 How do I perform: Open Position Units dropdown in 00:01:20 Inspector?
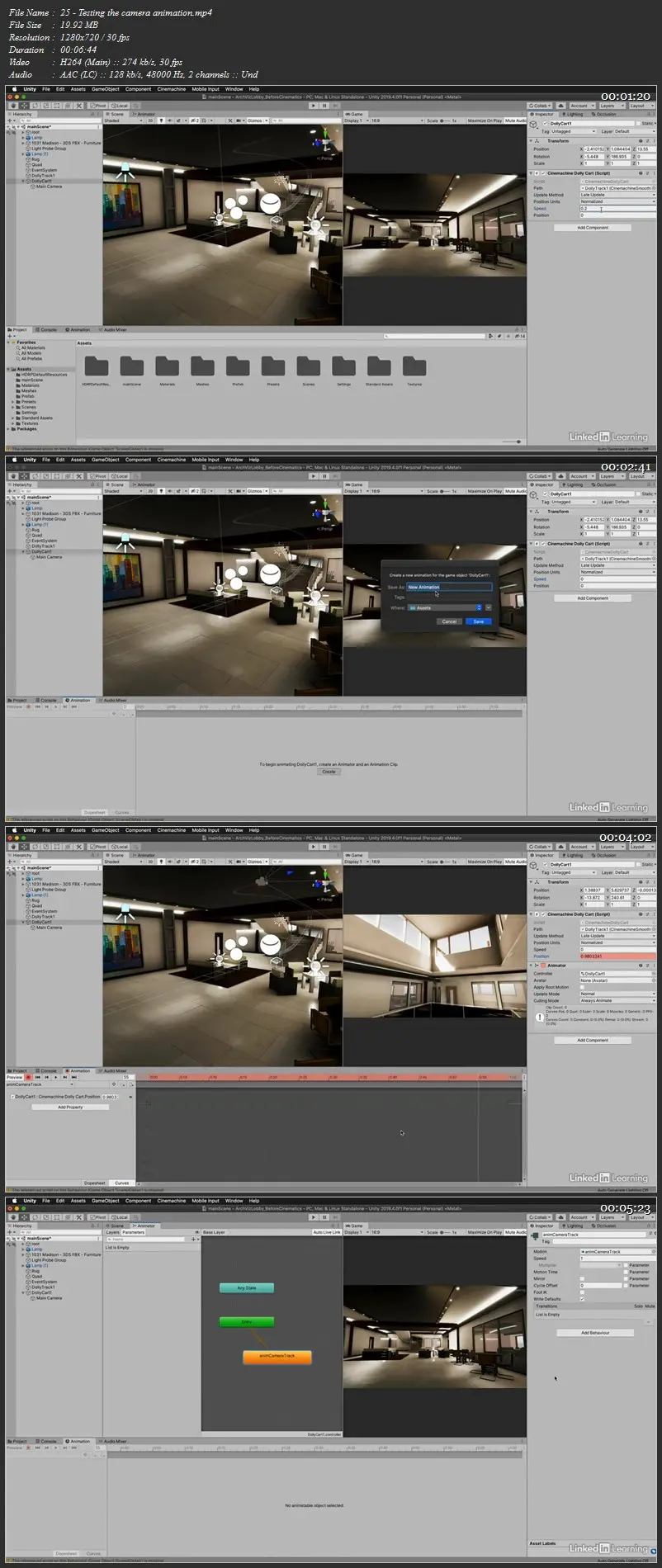(x=617, y=201)
